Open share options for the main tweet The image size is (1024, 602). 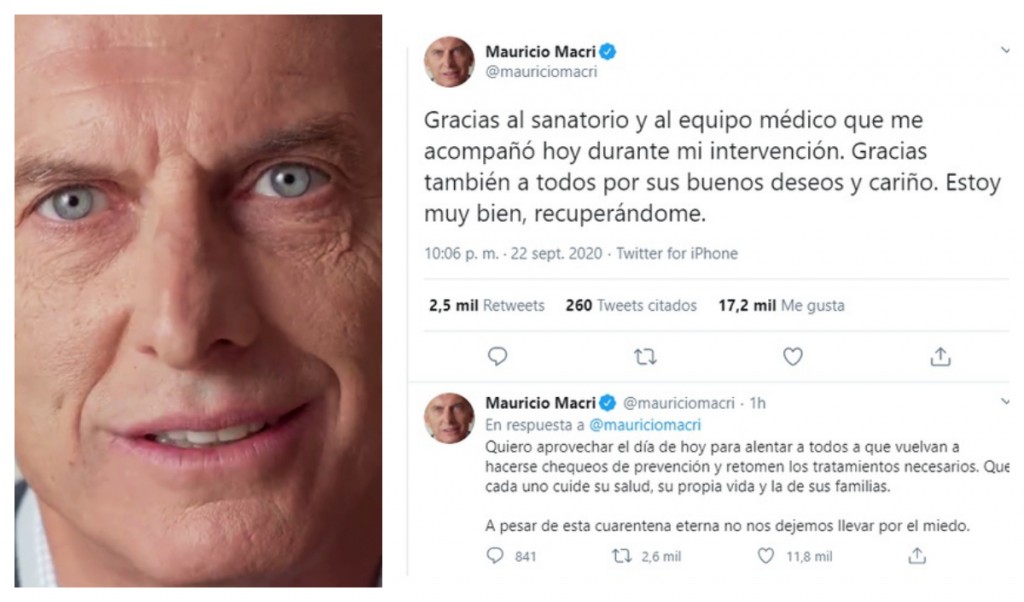pyautogui.click(x=940, y=356)
